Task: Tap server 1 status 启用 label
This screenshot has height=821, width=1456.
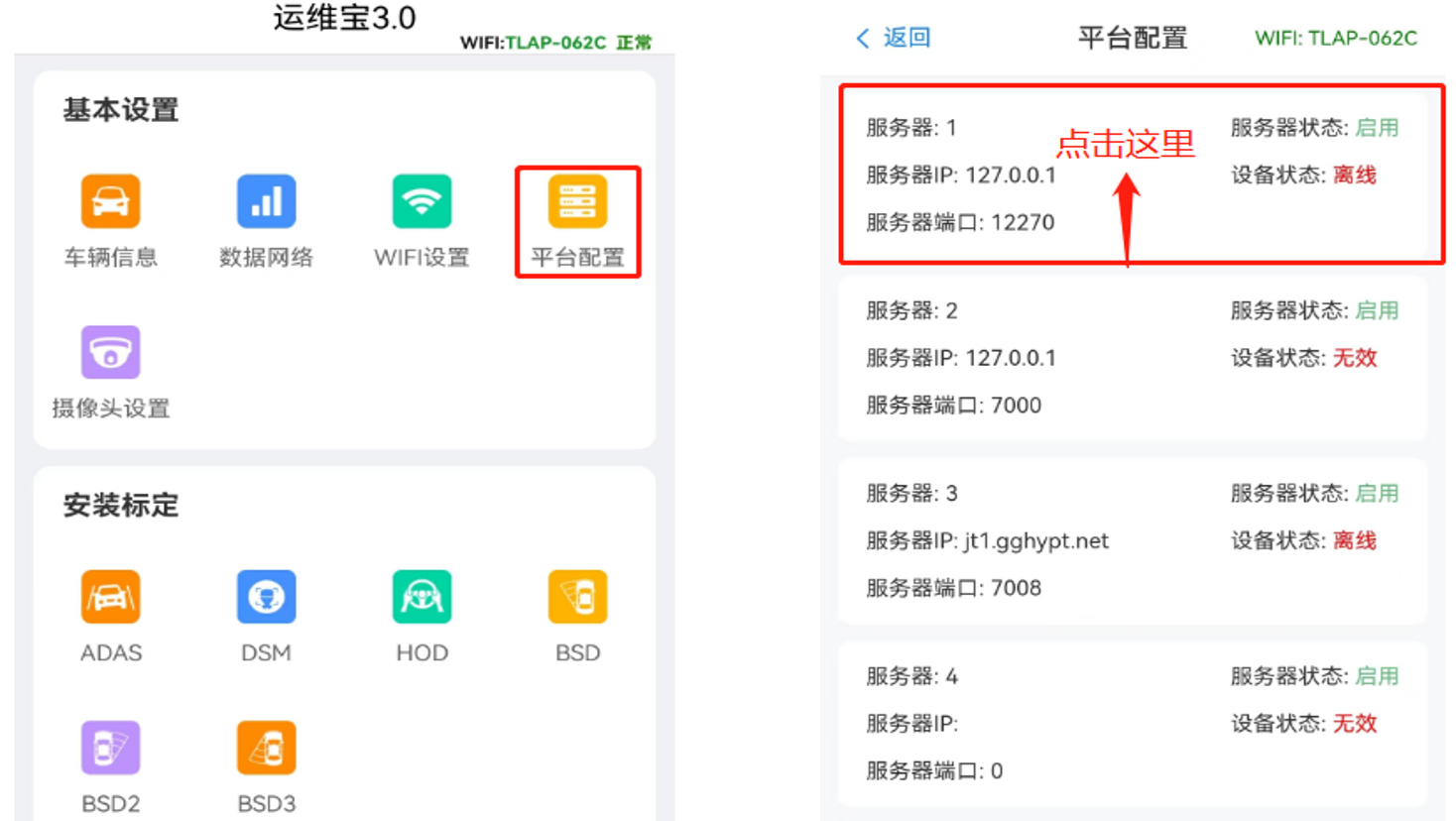Action: click(x=1377, y=128)
